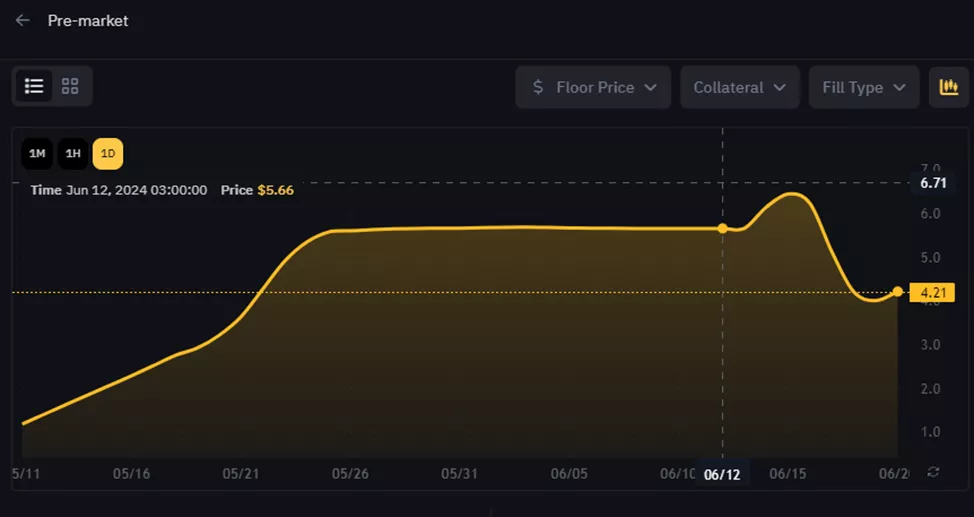974x517 pixels.
Task: Click the chart line's end point at 4.21
Action: [x=898, y=292]
